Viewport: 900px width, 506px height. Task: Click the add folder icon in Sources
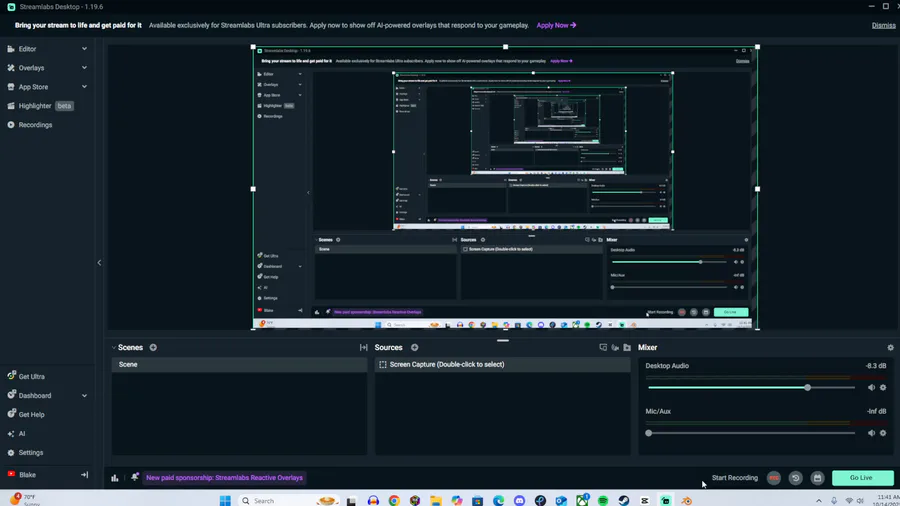(x=627, y=348)
